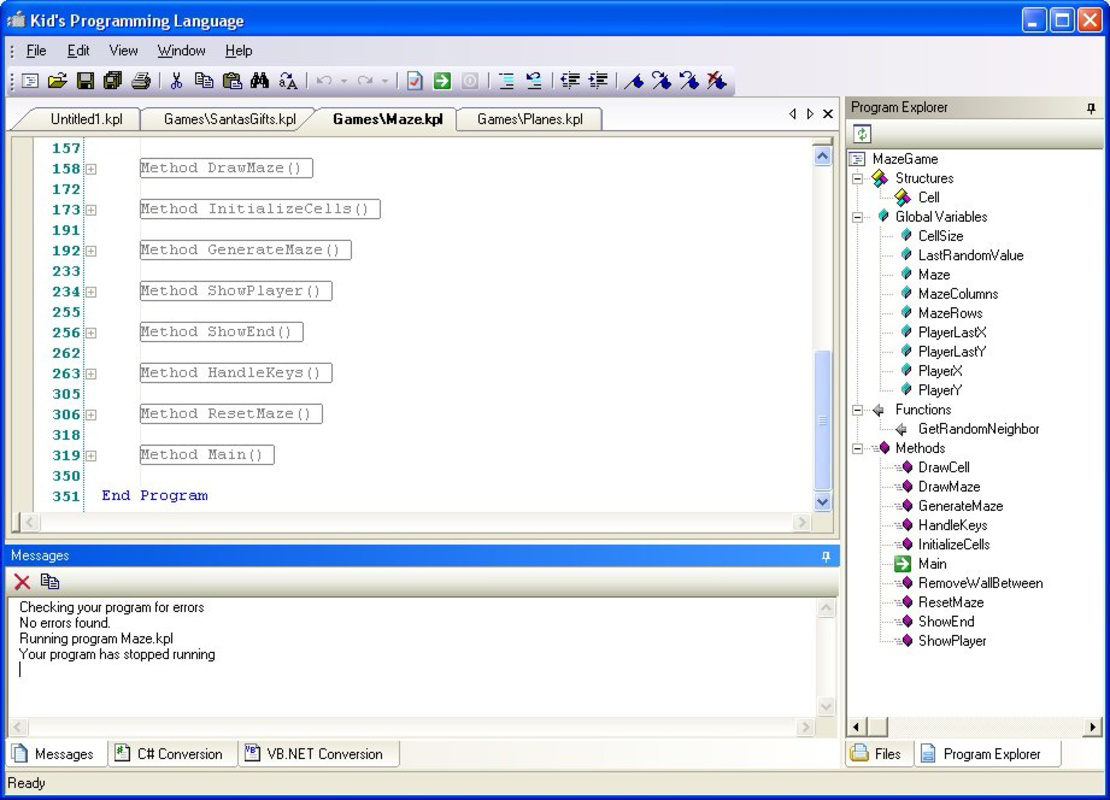This screenshot has width=1110, height=800.
Task: Pin the Messages panel
Action: [x=825, y=556]
